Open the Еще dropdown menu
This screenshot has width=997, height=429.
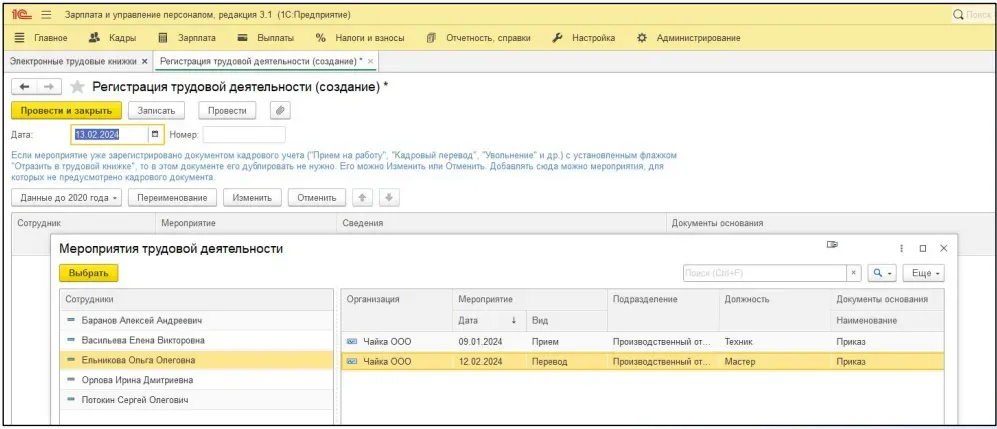pos(923,273)
